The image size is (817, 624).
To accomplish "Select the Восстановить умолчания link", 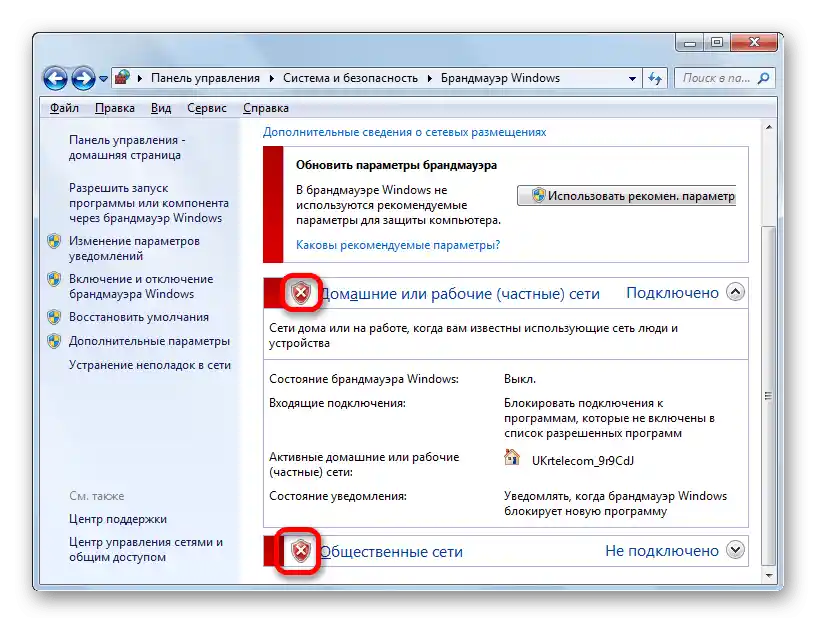I will tap(139, 317).
